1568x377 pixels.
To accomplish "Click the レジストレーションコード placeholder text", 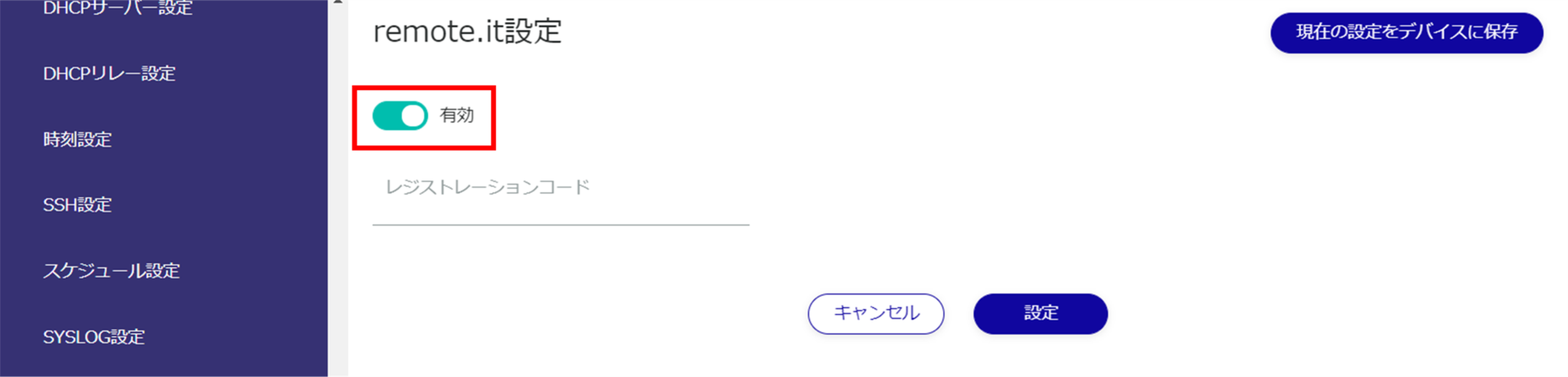I will click(488, 187).
